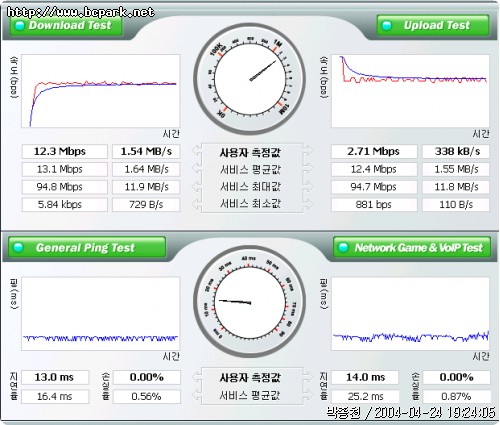Click the 2.71 Mbps upload value field
Image resolution: width=500 pixels, height=425 pixels.
374,151
